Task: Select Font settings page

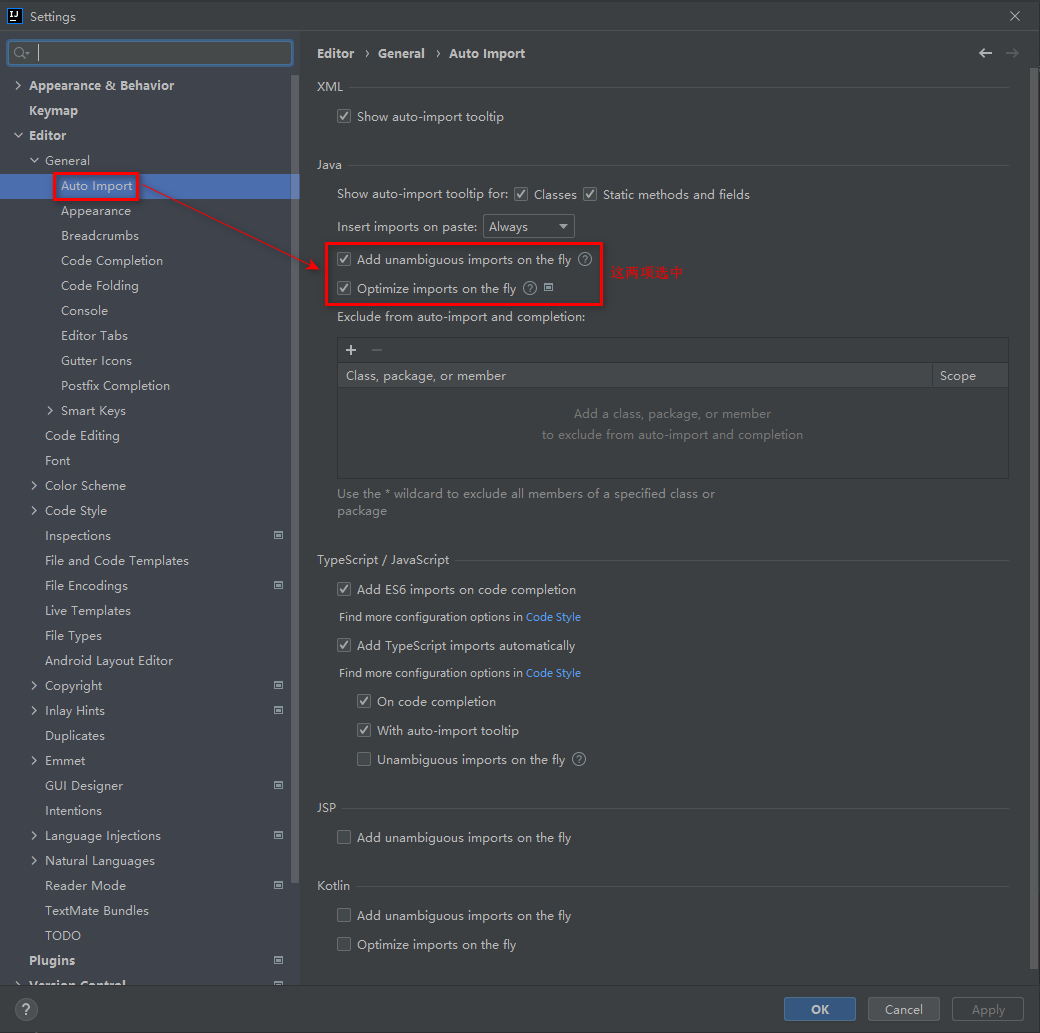Action: coord(57,460)
